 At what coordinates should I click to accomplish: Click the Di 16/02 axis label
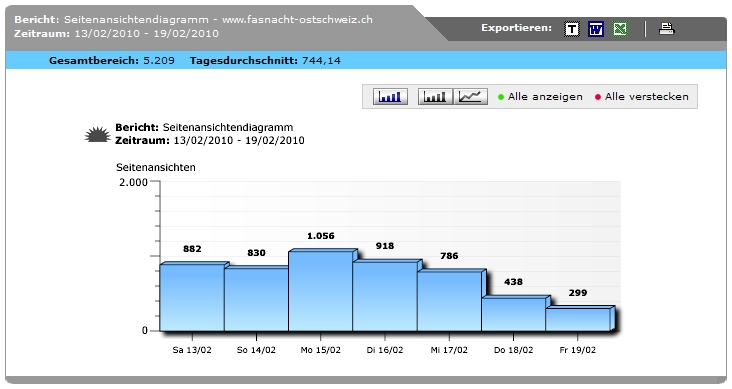coord(385,350)
